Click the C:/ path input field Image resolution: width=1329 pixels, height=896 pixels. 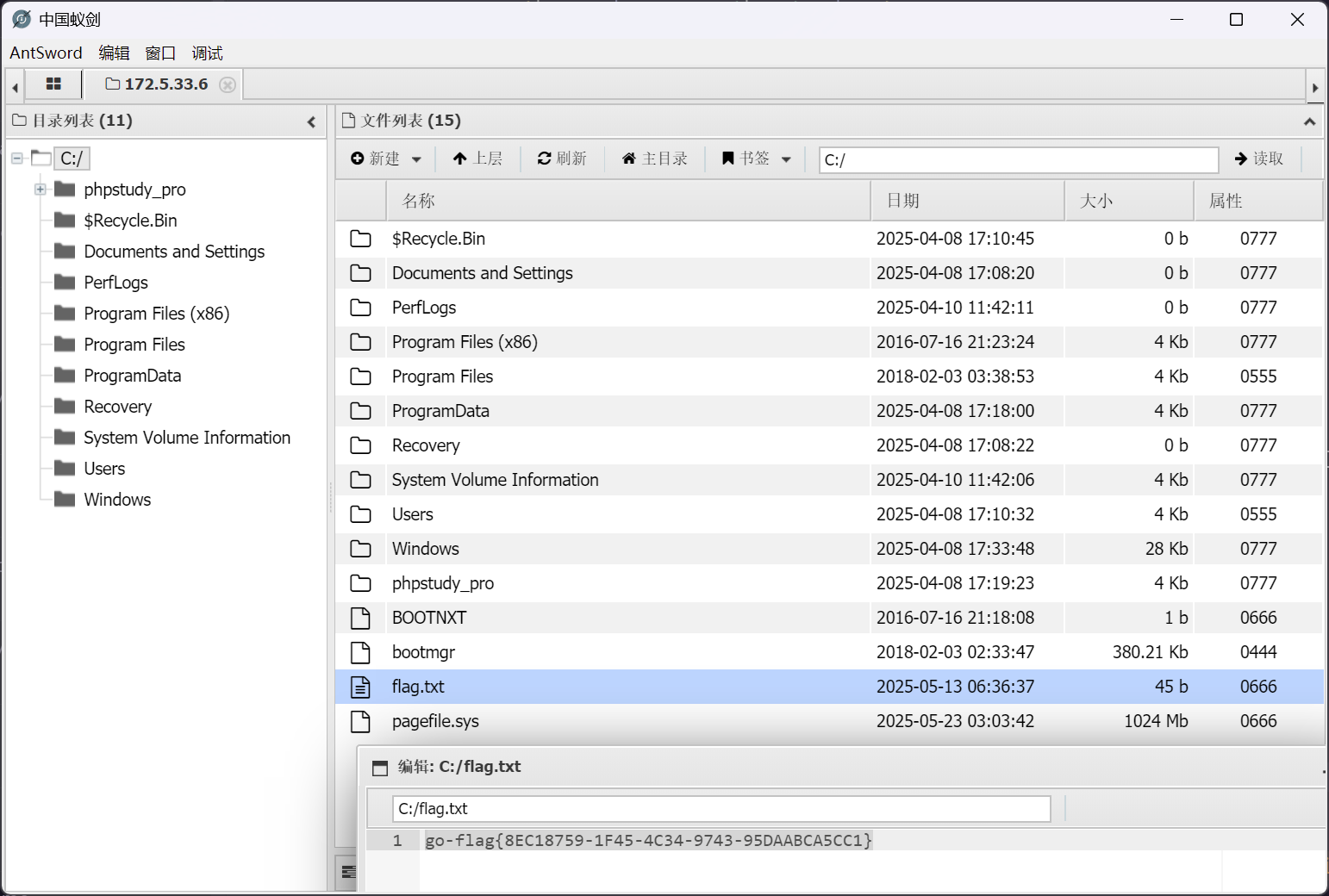point(1017,159)
